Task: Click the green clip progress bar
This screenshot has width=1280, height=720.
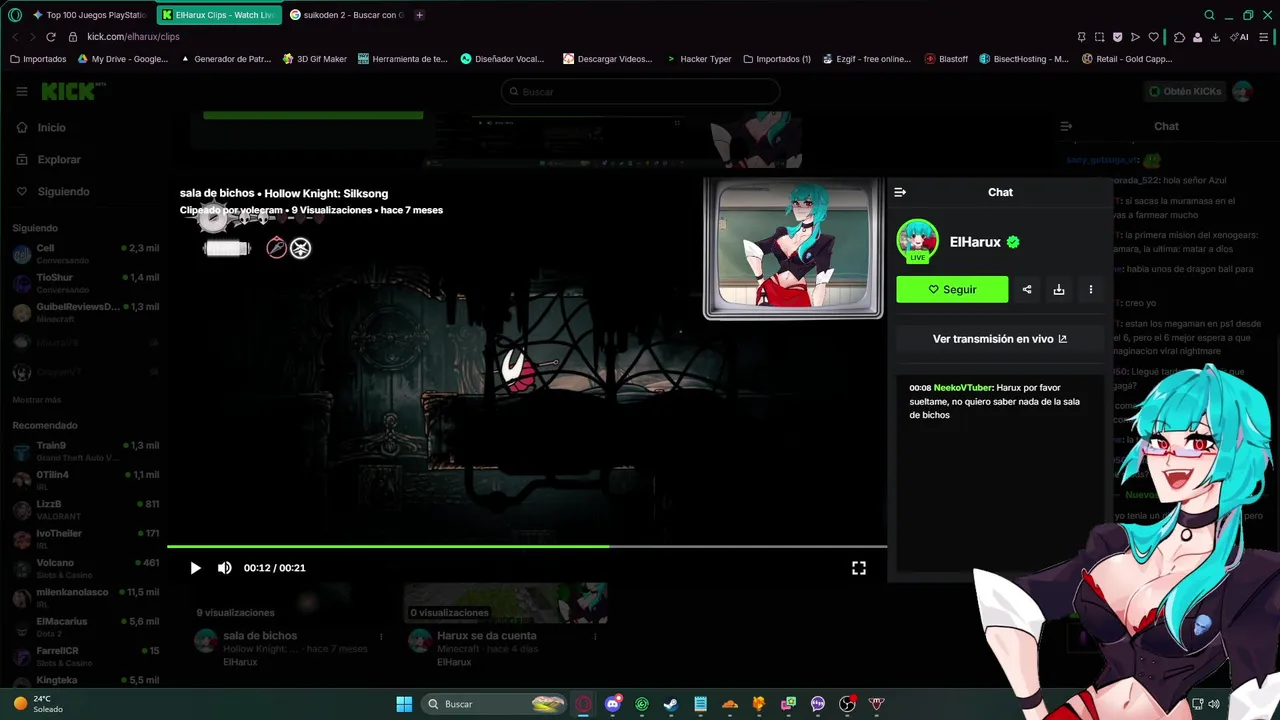Action: [526, 546]
